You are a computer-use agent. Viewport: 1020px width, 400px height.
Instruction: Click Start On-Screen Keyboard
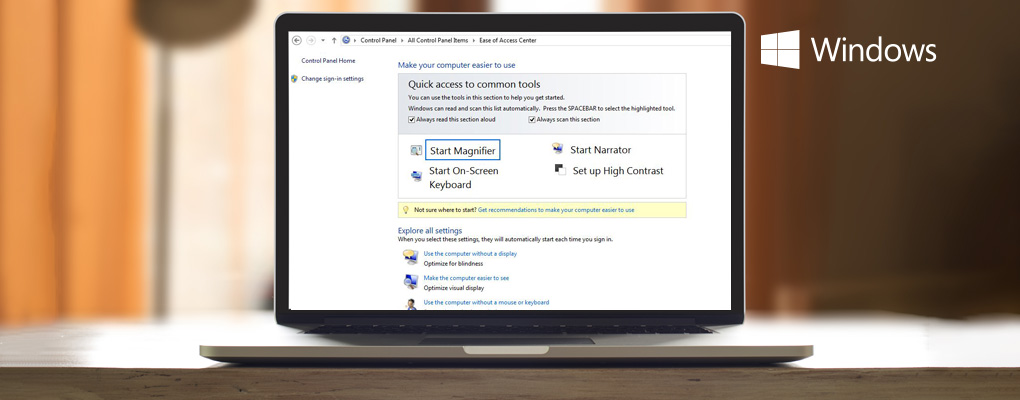[x=464, y=178]
